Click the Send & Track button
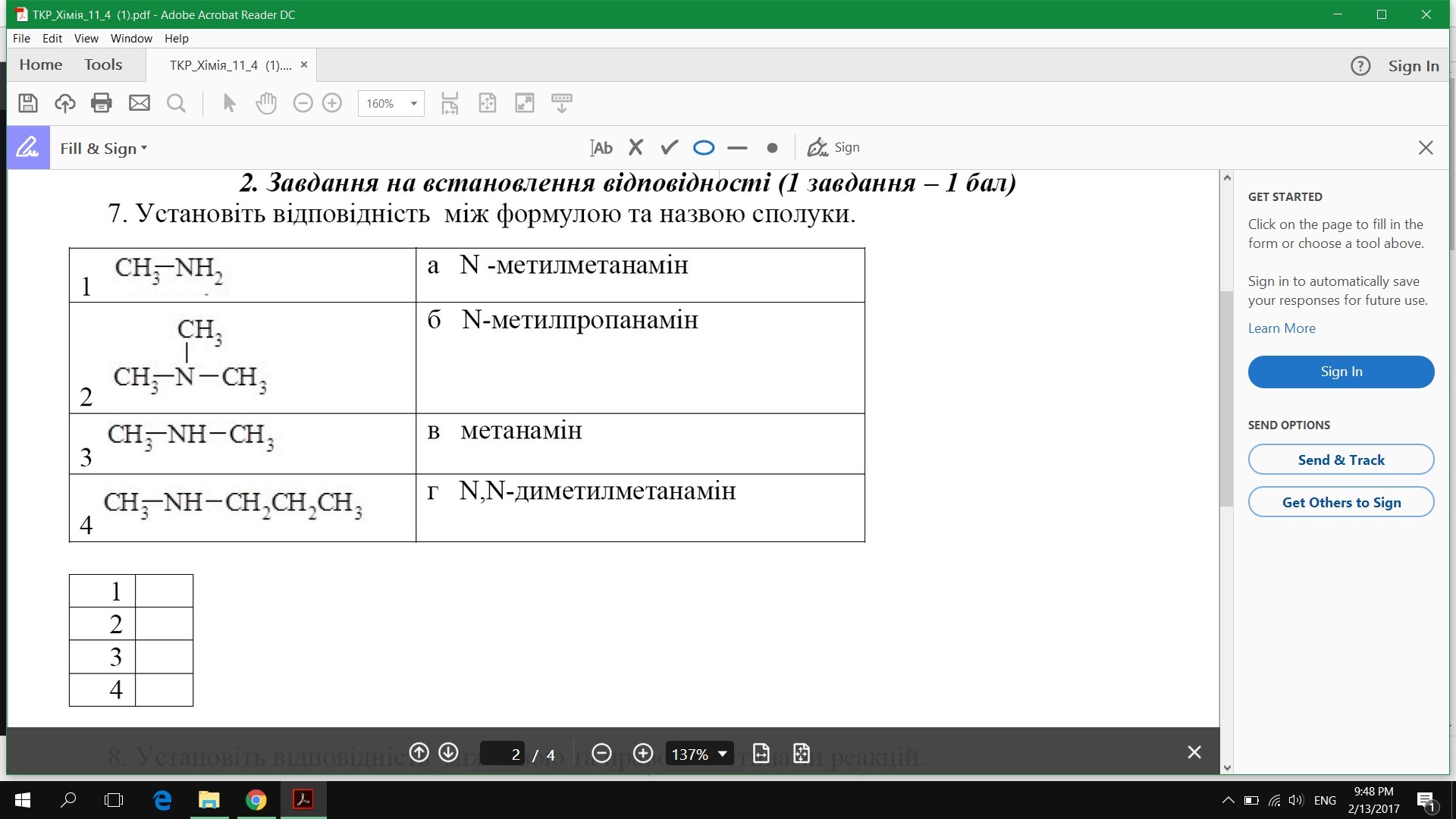This screenshot has height=819, width=1456. tap(1341, 460)
